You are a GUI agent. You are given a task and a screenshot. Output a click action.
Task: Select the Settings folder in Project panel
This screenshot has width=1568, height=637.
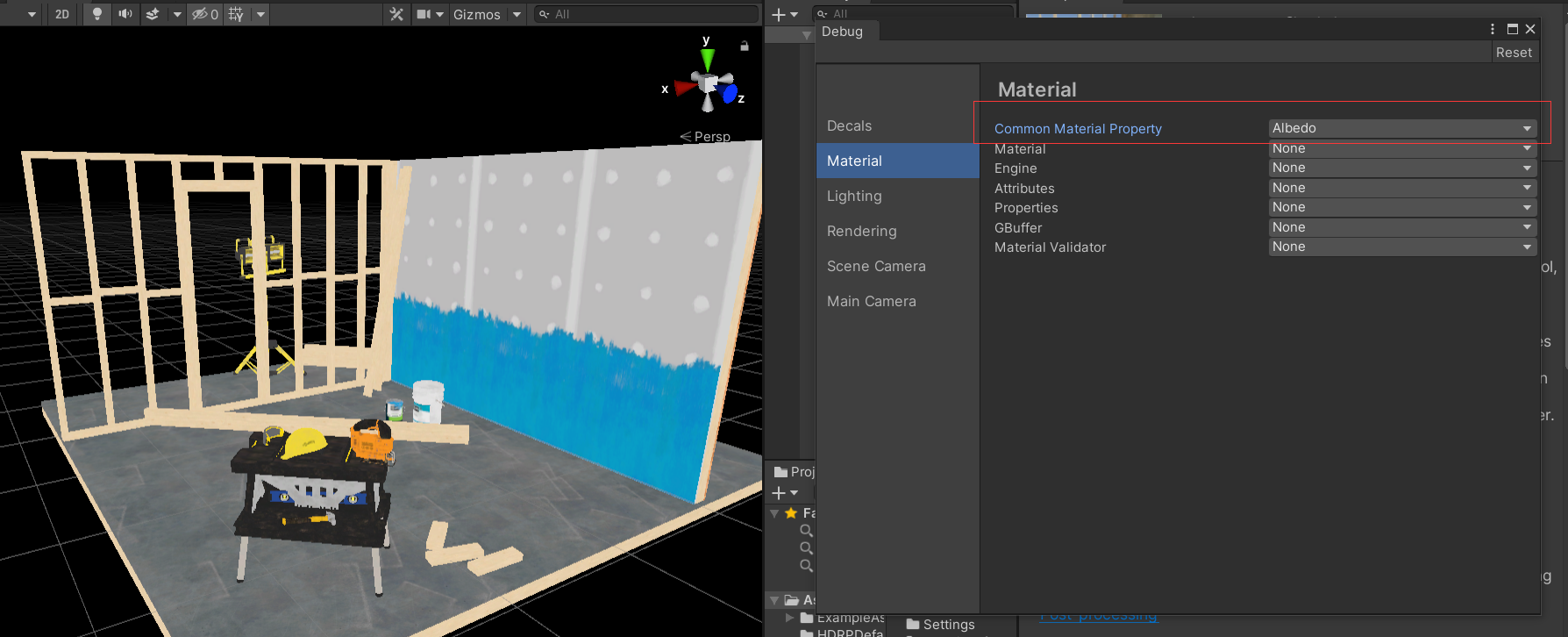pyautogui.click(x=940, y=625)
